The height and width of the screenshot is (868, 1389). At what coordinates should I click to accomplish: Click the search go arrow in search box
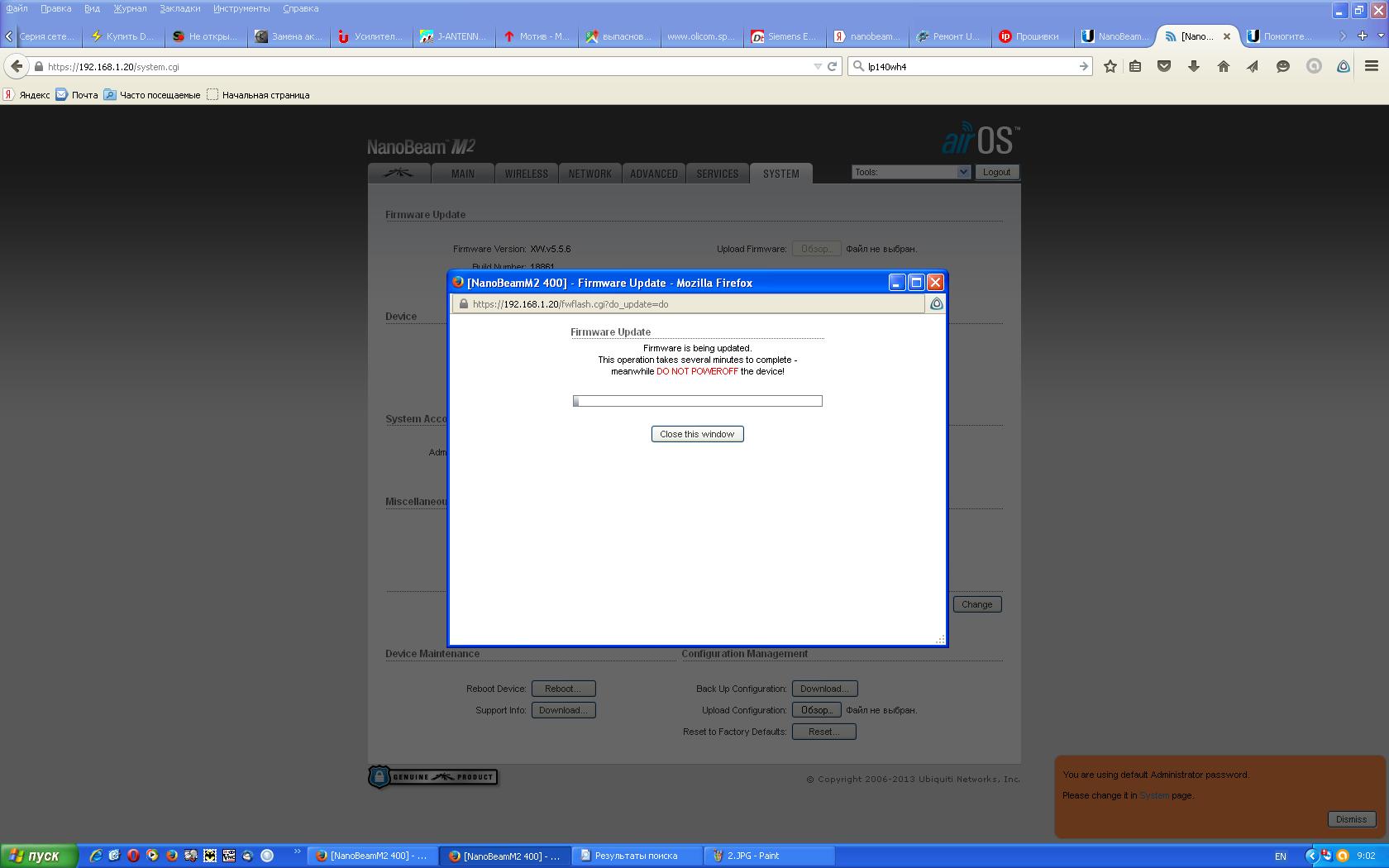click(x=1083, y=66)
